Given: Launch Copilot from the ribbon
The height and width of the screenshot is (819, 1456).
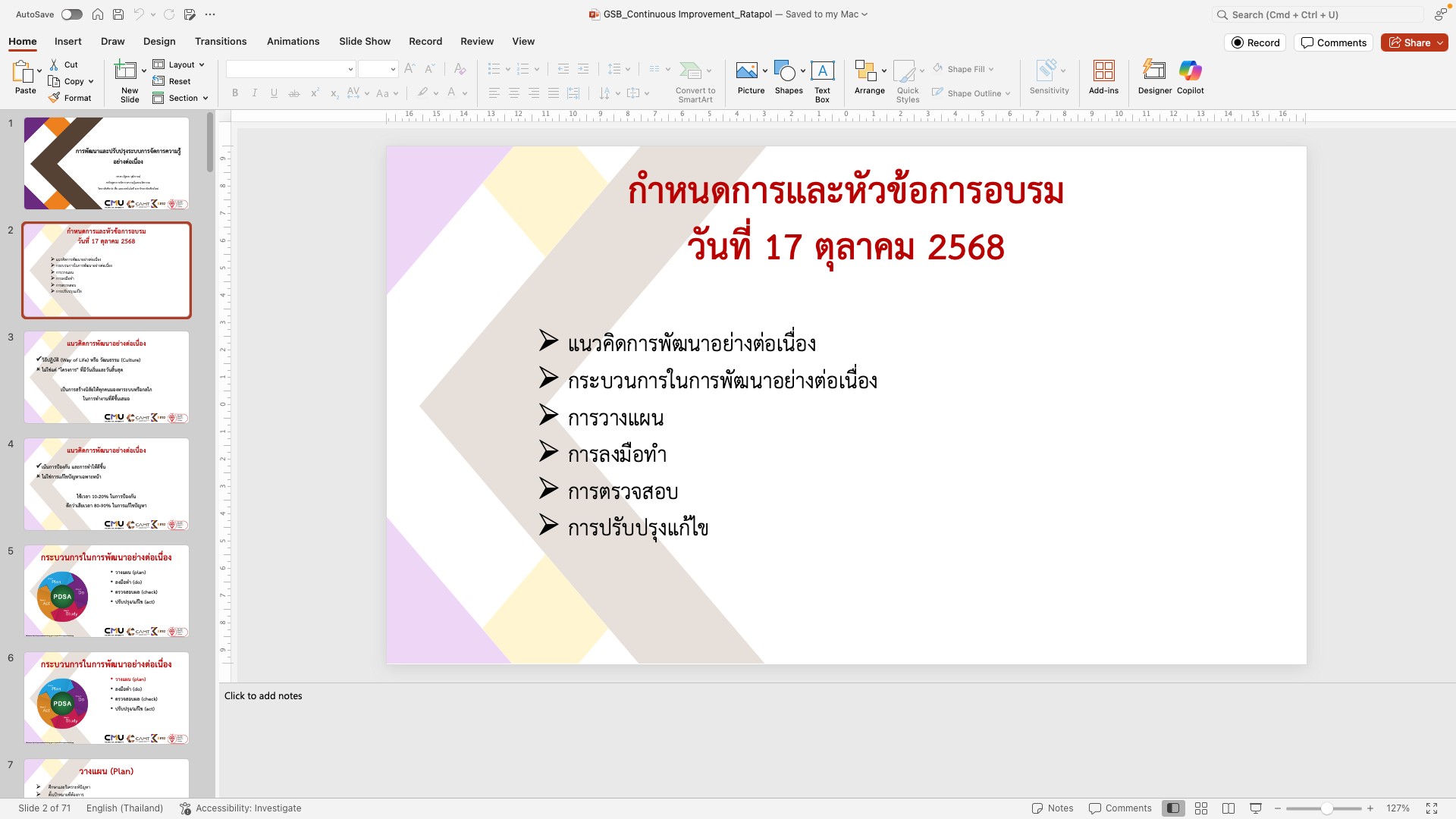Looking at the screenshot, I should (x=1190, y=77).
